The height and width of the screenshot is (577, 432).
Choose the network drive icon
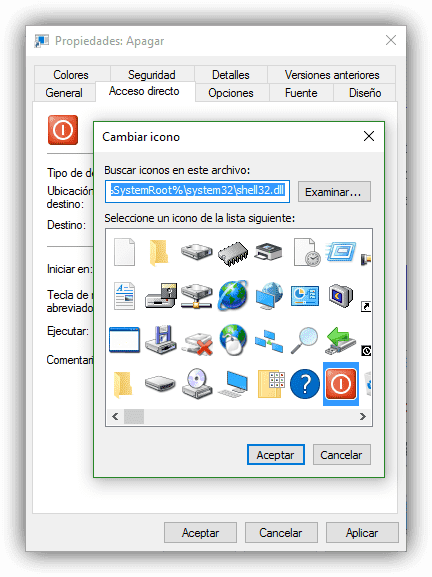pyautogui.click(x=196, y=296)
